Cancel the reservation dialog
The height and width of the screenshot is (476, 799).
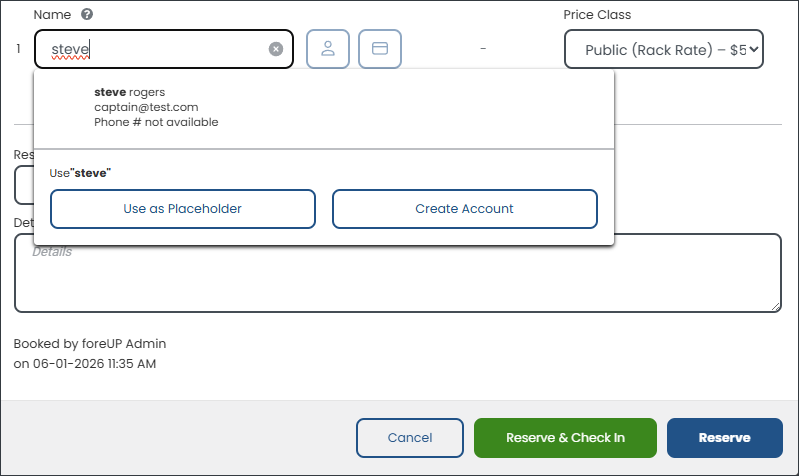click(x=410, y=438)
